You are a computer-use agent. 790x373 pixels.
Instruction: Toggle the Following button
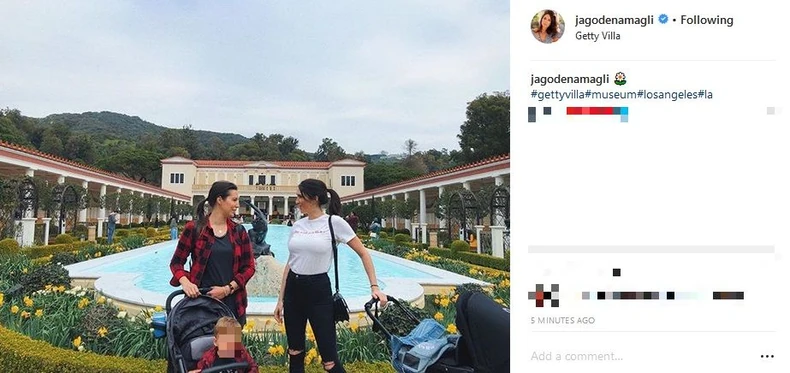click(x=706, y=20)
